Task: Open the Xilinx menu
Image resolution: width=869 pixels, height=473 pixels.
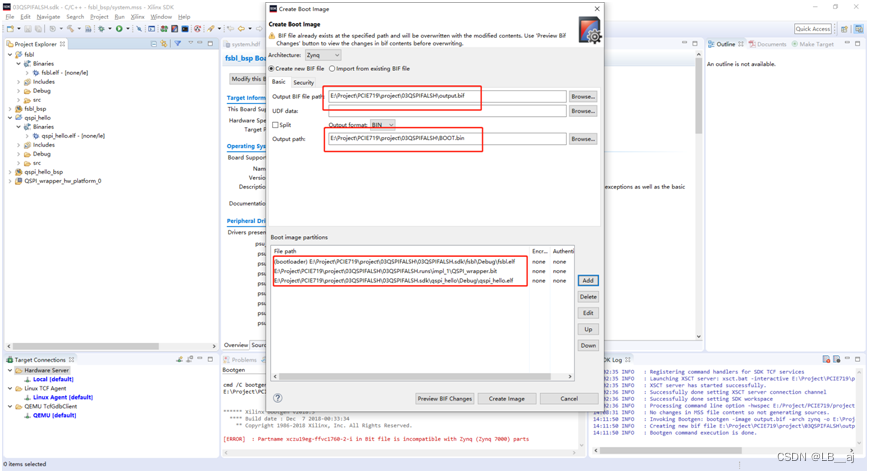Action: pos(137,17)
